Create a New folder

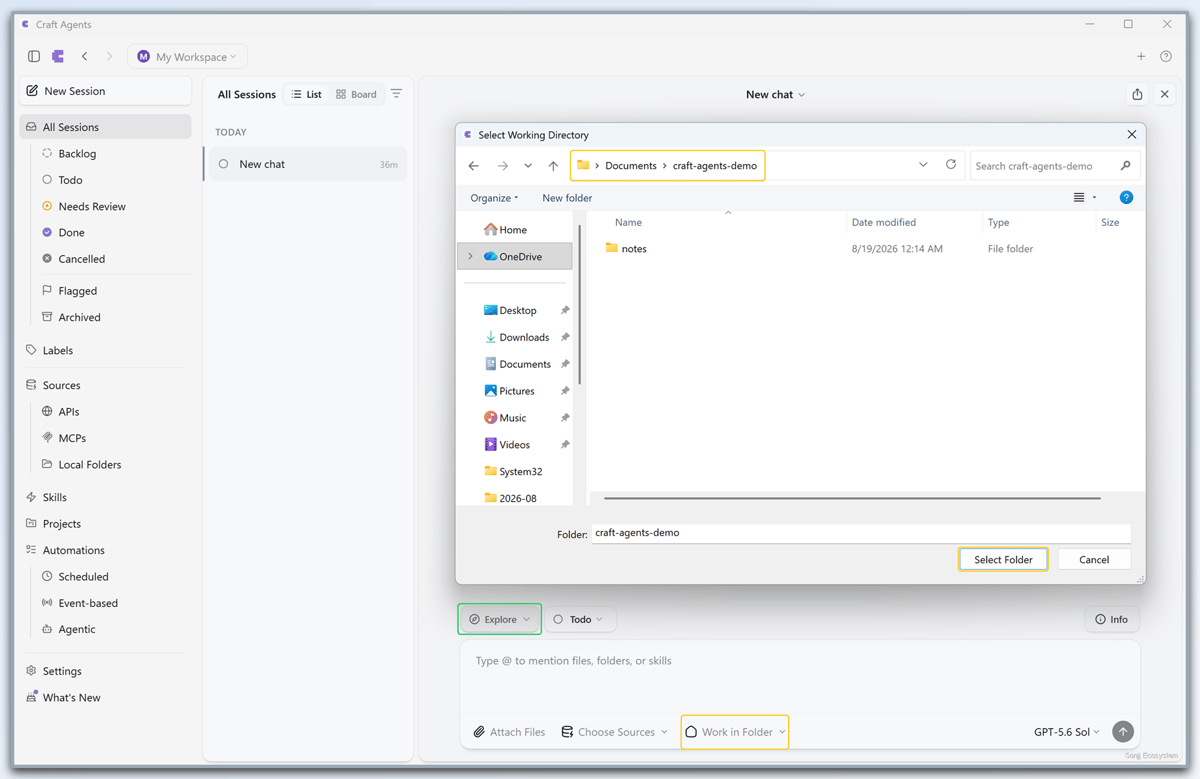(x=567, y=198)
